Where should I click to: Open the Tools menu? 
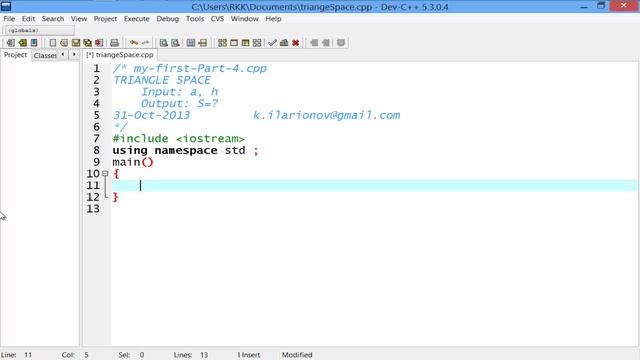coord(195,19)
